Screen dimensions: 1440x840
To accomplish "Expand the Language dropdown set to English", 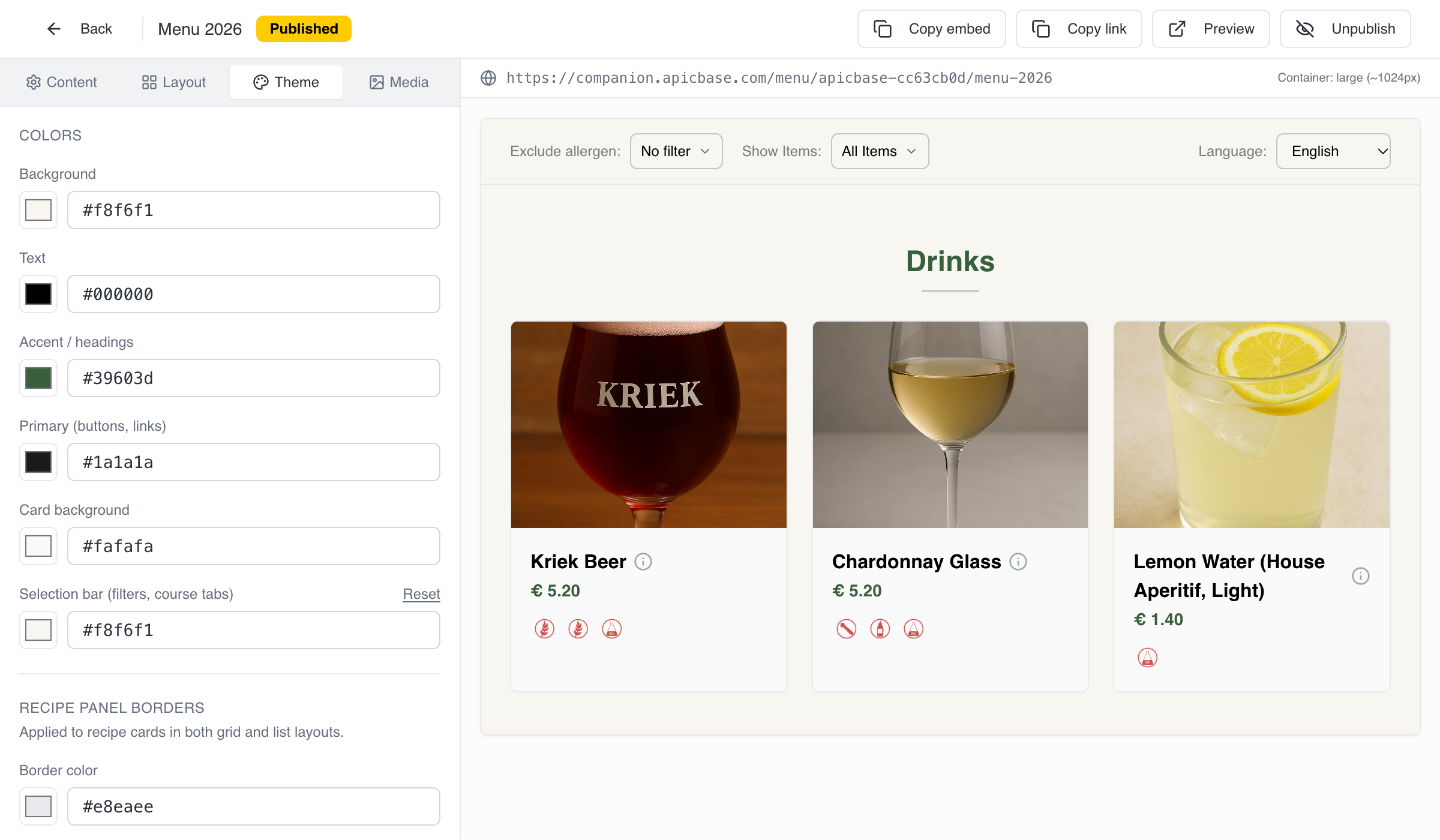I will [x=1333, y=151].
